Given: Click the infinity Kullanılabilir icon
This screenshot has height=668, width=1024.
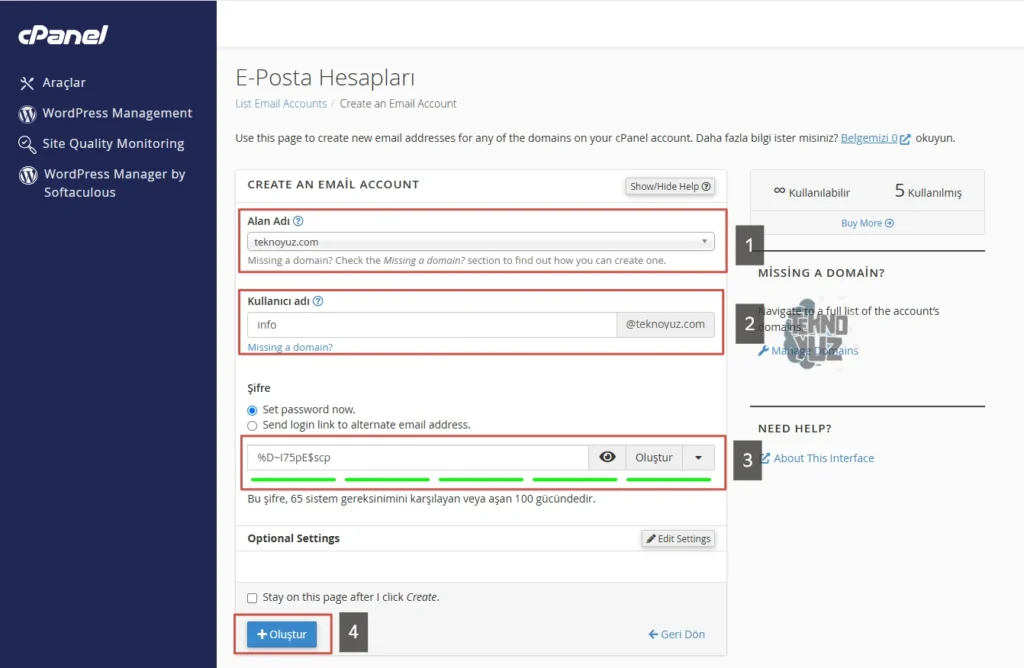Looking at the screenshot, I should (779, 191).
